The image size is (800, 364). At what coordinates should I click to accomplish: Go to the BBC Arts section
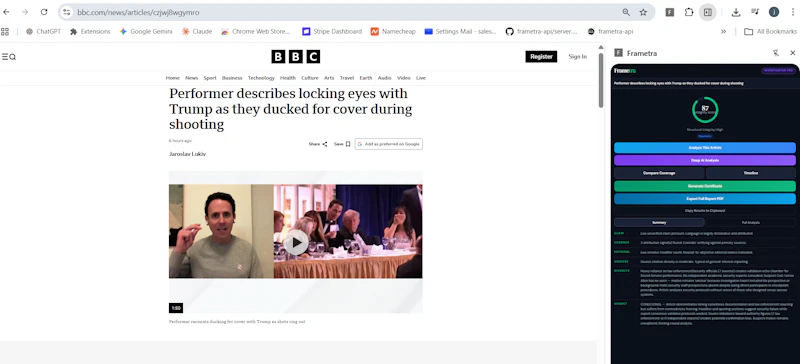point(329,78)
